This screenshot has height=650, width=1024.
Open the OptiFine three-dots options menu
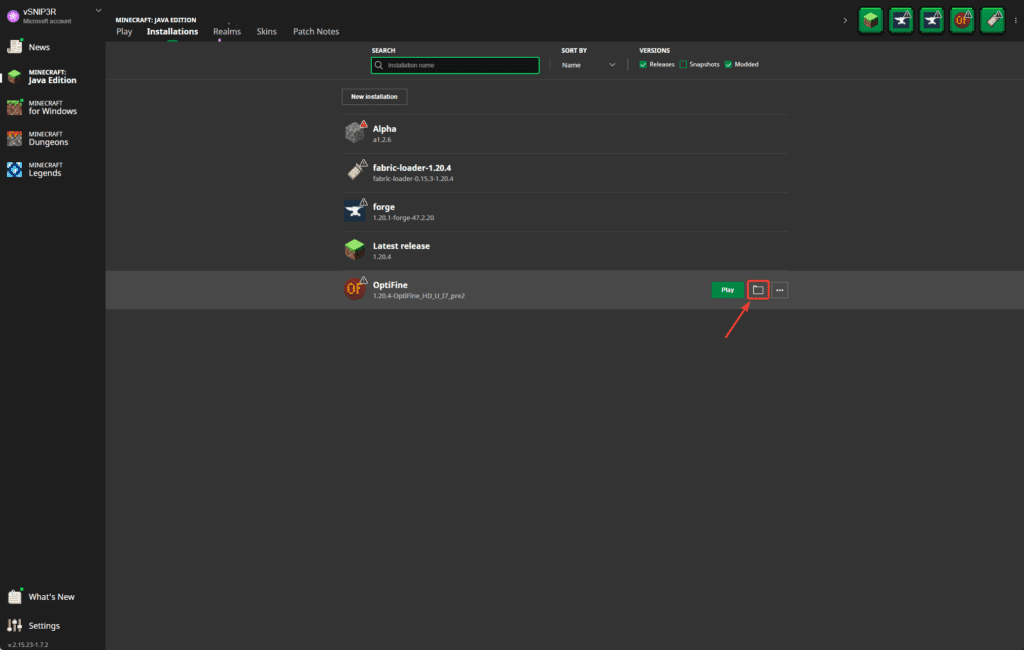780,290
